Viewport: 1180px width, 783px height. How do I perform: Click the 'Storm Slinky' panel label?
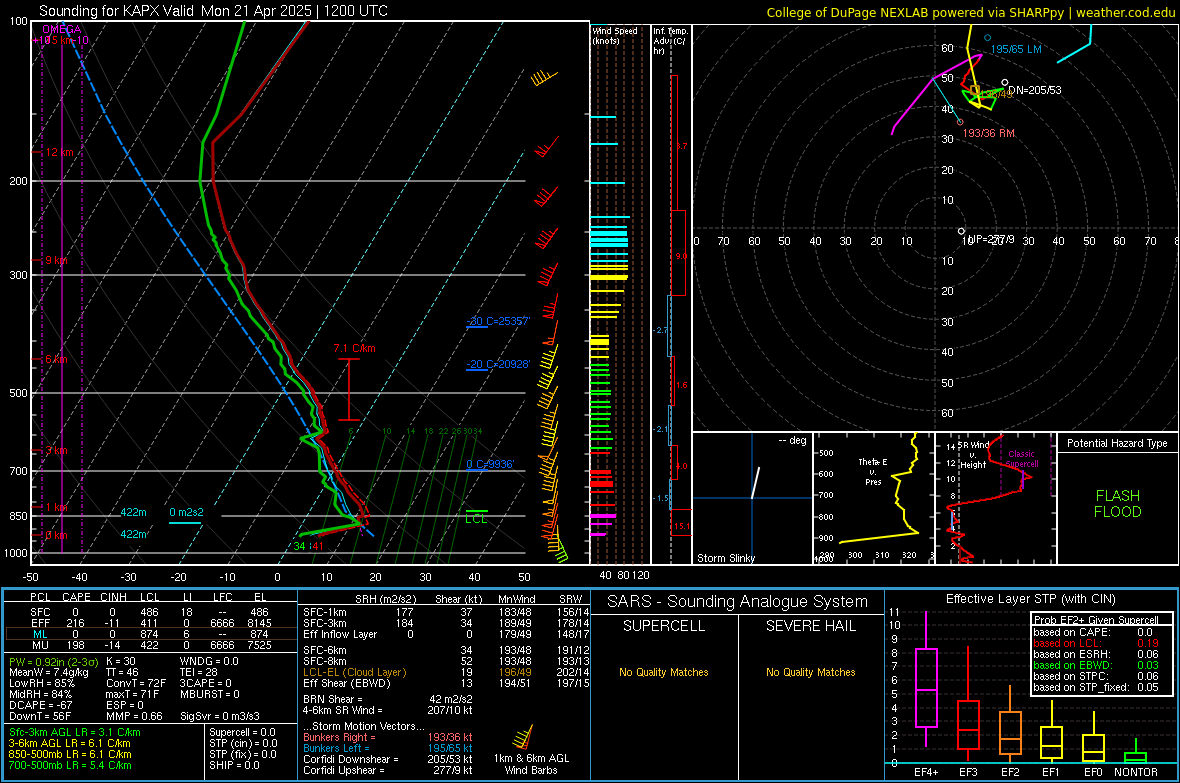(x=725, y=558)
